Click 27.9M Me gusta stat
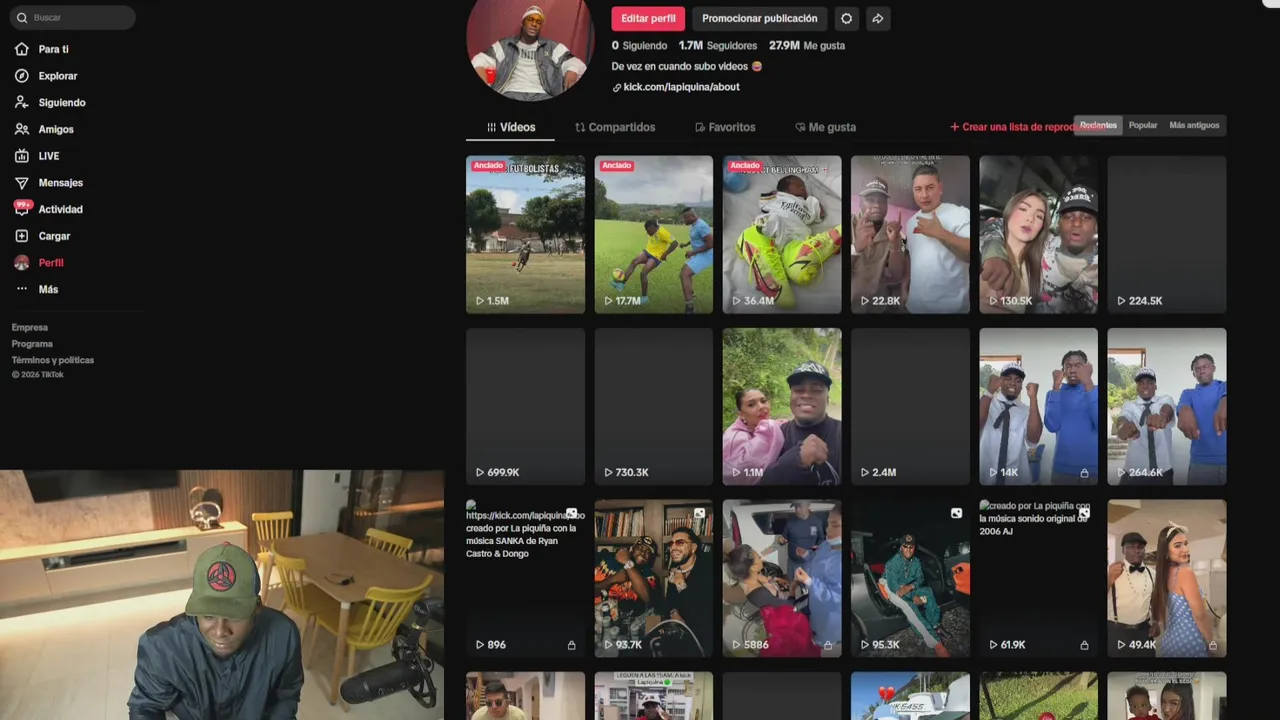 click(806, 46)
